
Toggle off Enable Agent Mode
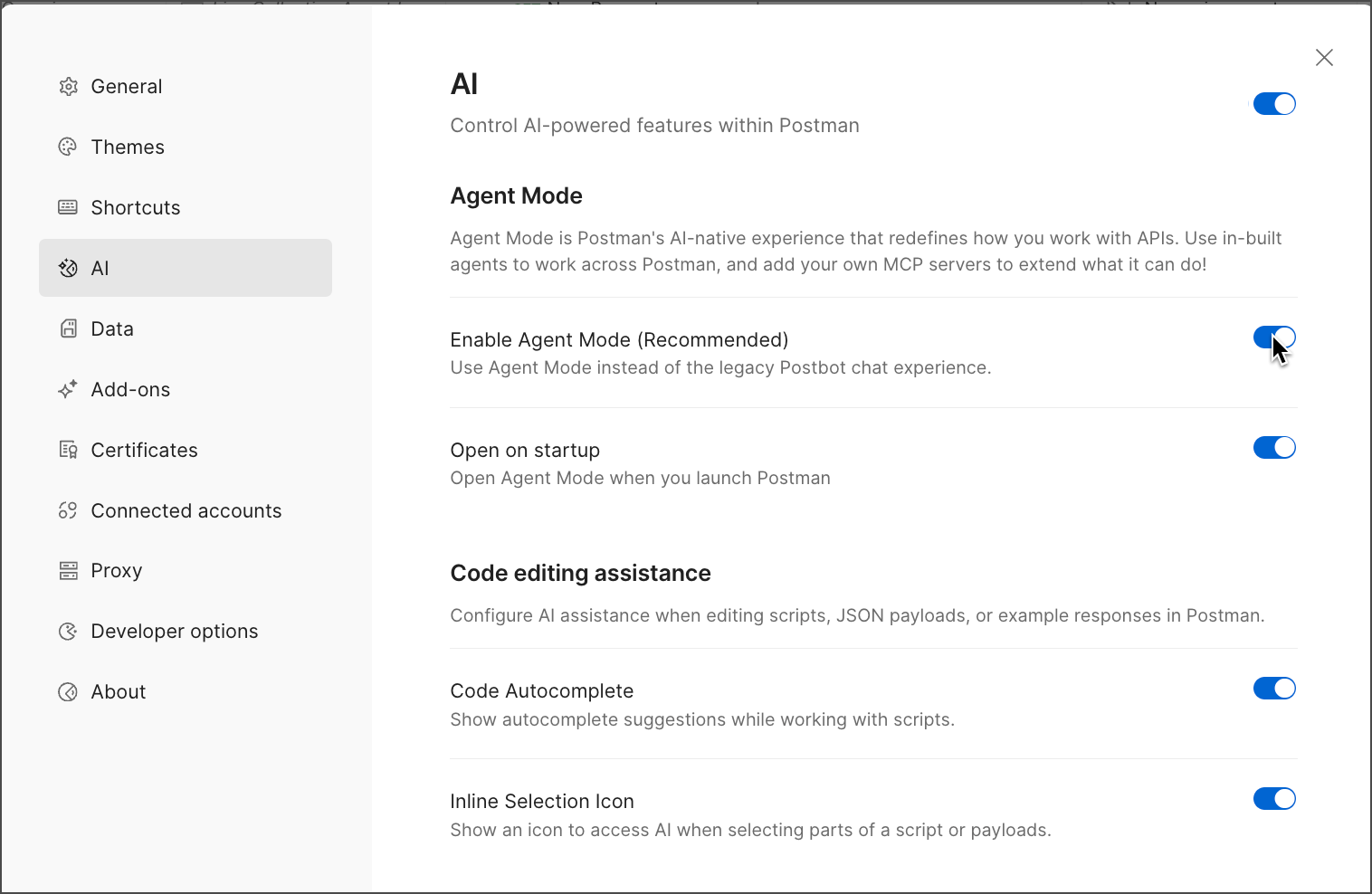point(1274,337)
